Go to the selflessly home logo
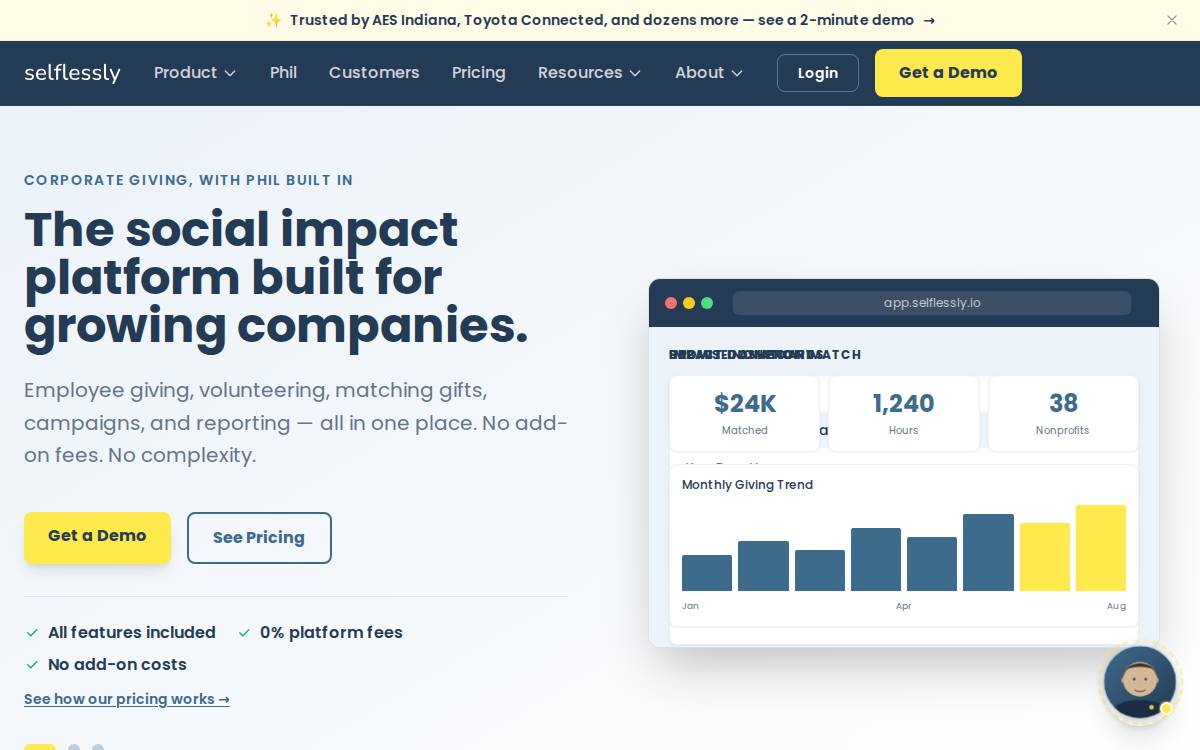Viewport: 1200px width, 750px height. click(x=72, y=73)
